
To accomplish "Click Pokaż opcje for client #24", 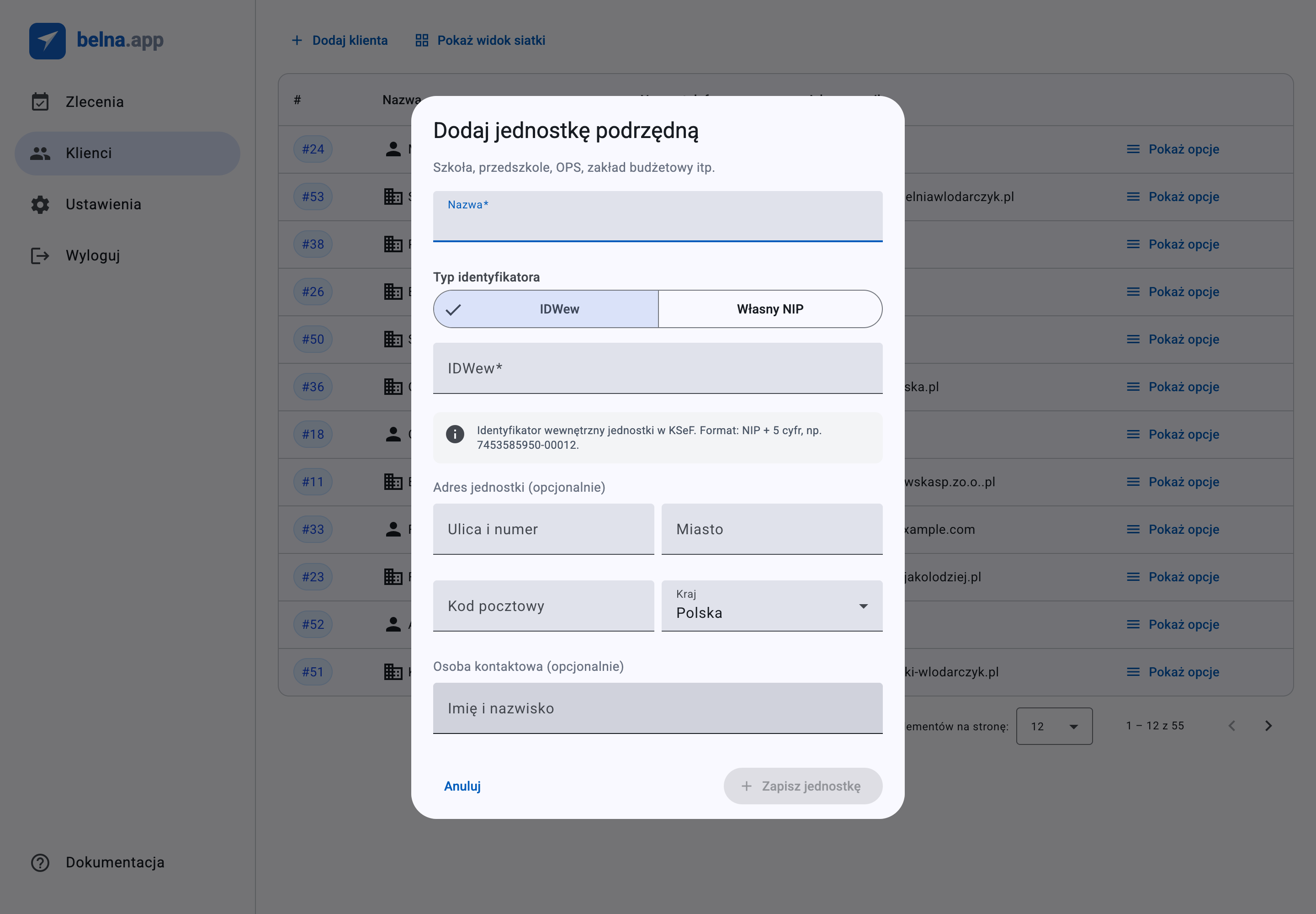I will coord(1173,149).
